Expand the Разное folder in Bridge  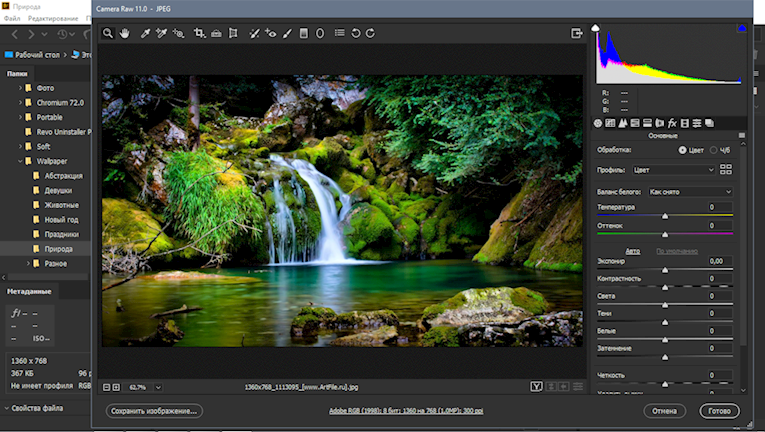click(x=28, y=264)
